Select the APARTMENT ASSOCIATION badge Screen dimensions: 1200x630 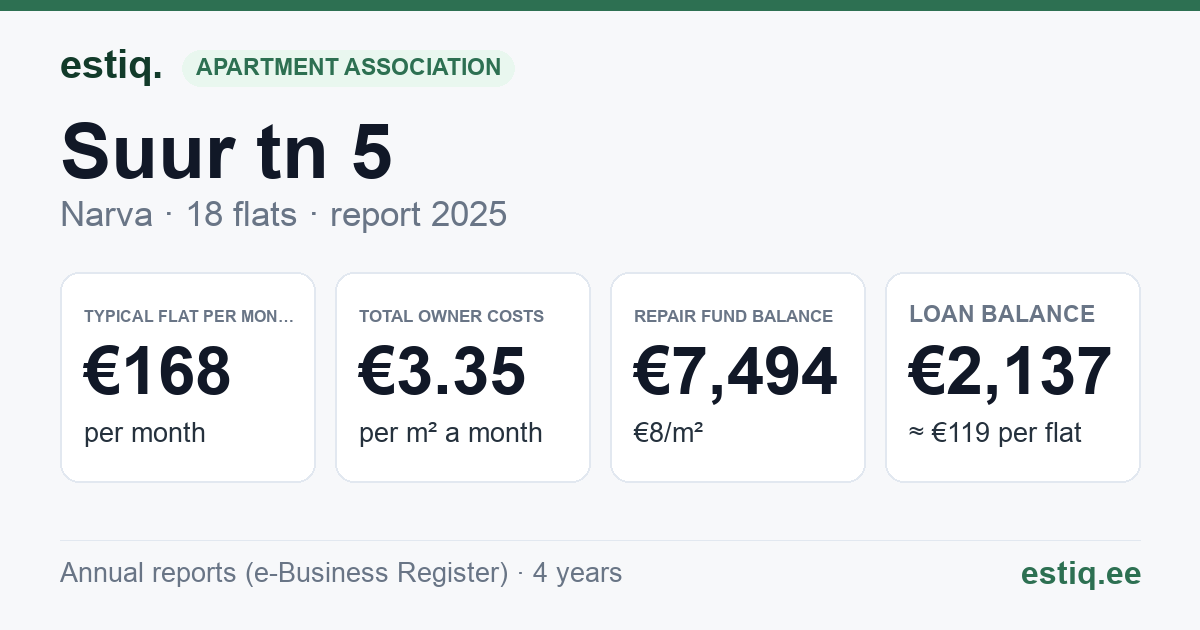(x=348, y=67)
